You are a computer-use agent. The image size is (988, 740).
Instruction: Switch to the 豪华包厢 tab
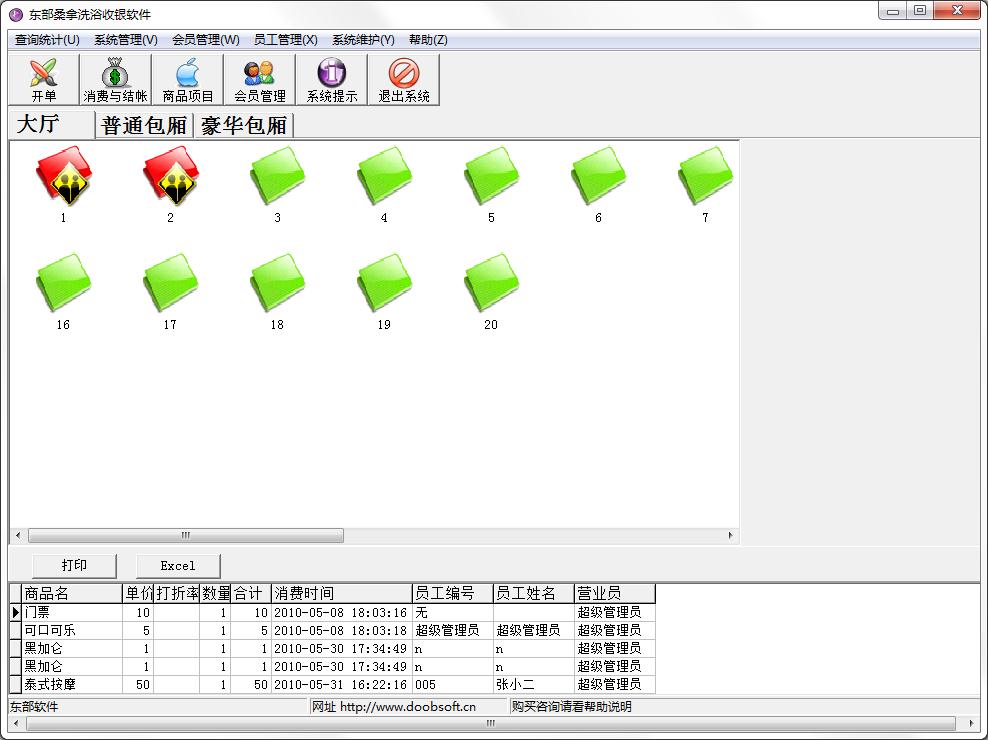pyautogui.click(x=244, y=126)
